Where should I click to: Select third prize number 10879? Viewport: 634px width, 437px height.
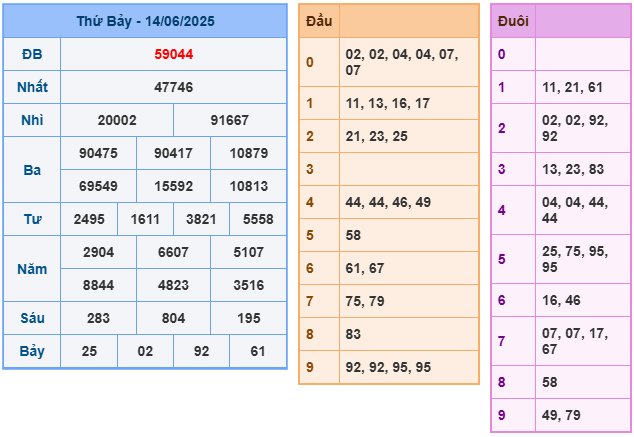(x=249, y=153)
